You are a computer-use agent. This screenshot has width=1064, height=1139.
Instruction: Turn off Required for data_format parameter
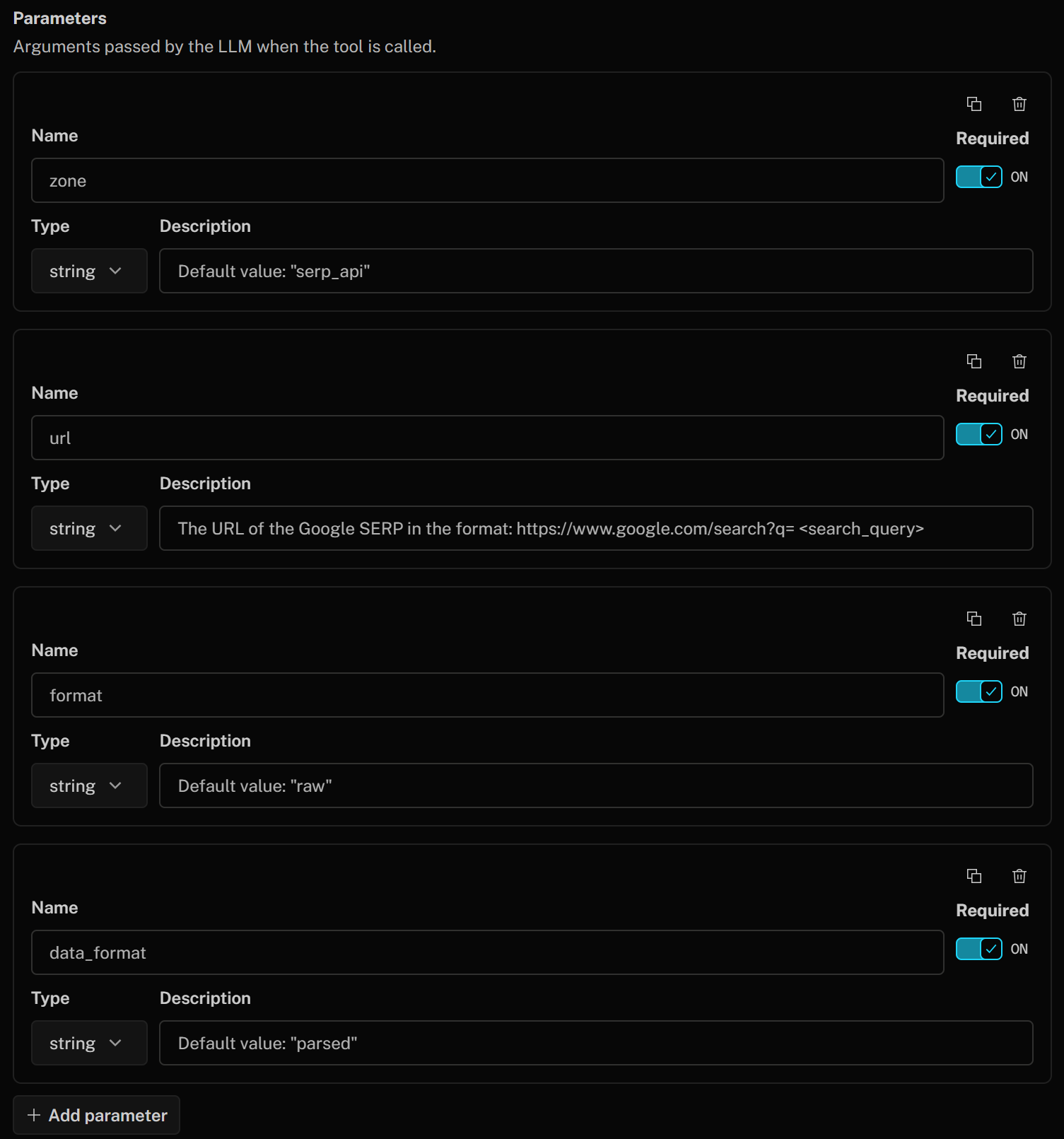978,949
